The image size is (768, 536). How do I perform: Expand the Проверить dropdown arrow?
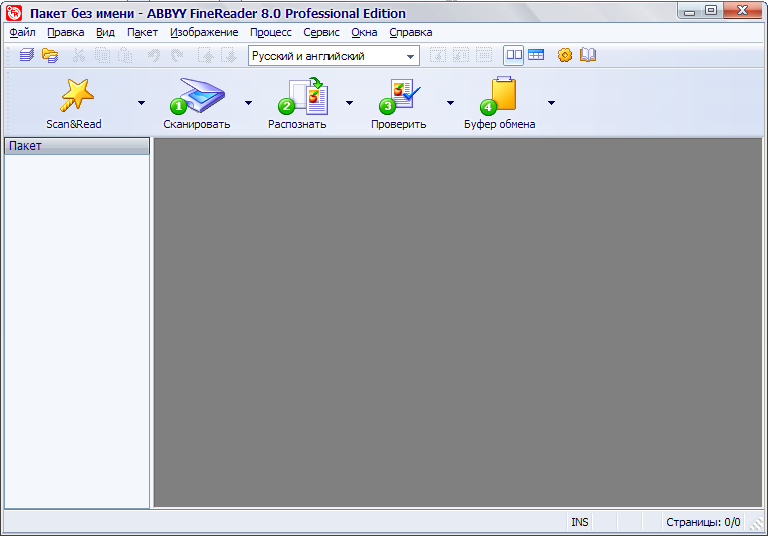pos(450,103)
